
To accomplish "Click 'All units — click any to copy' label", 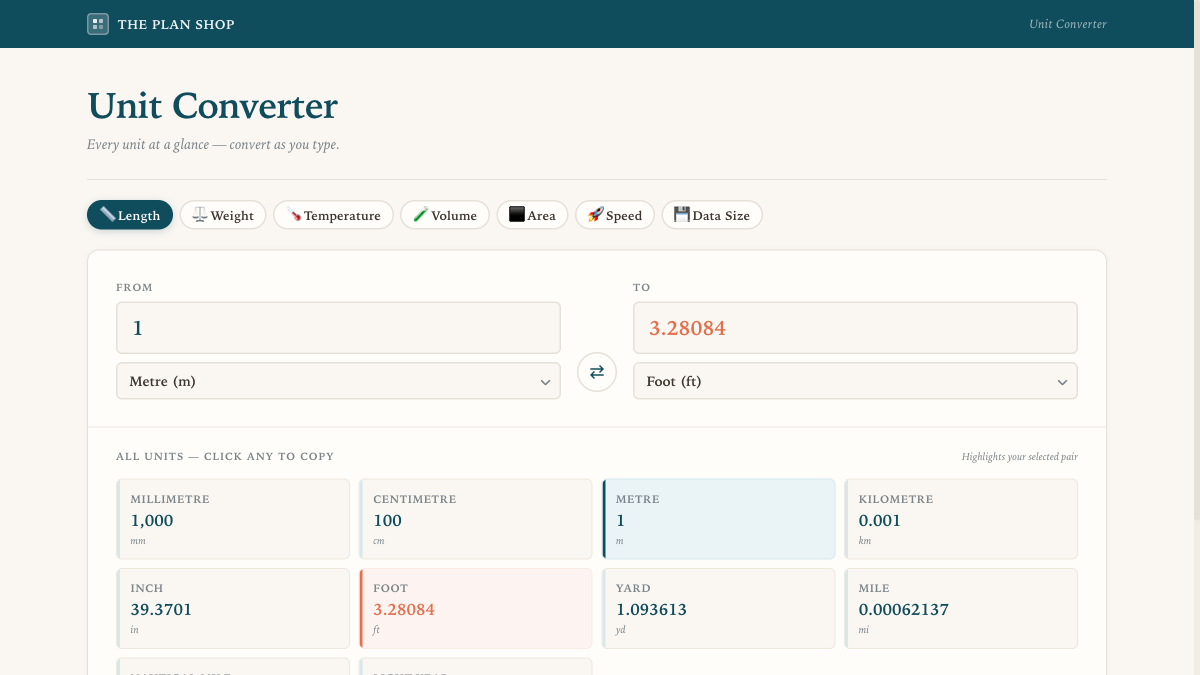I will coord(225,456).
